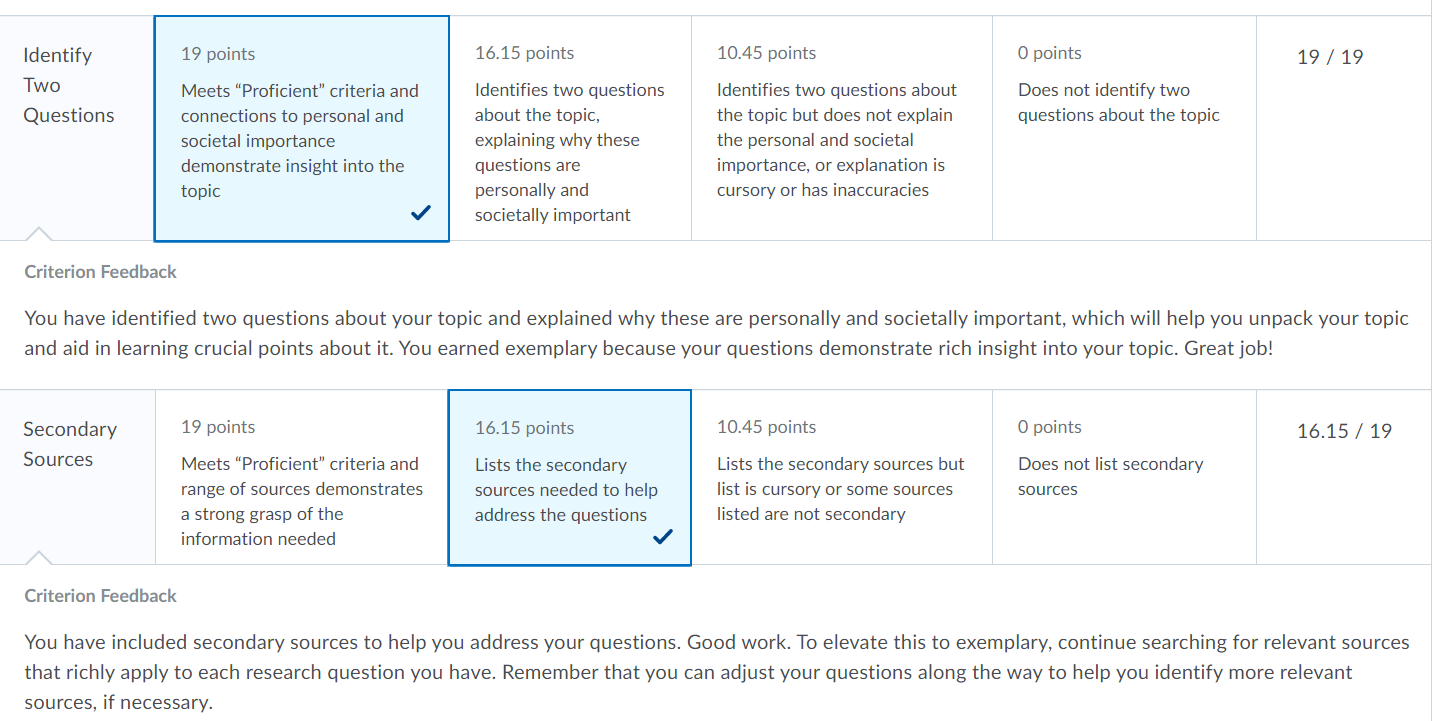Click the 19 / 19 score

point(1329,57)
